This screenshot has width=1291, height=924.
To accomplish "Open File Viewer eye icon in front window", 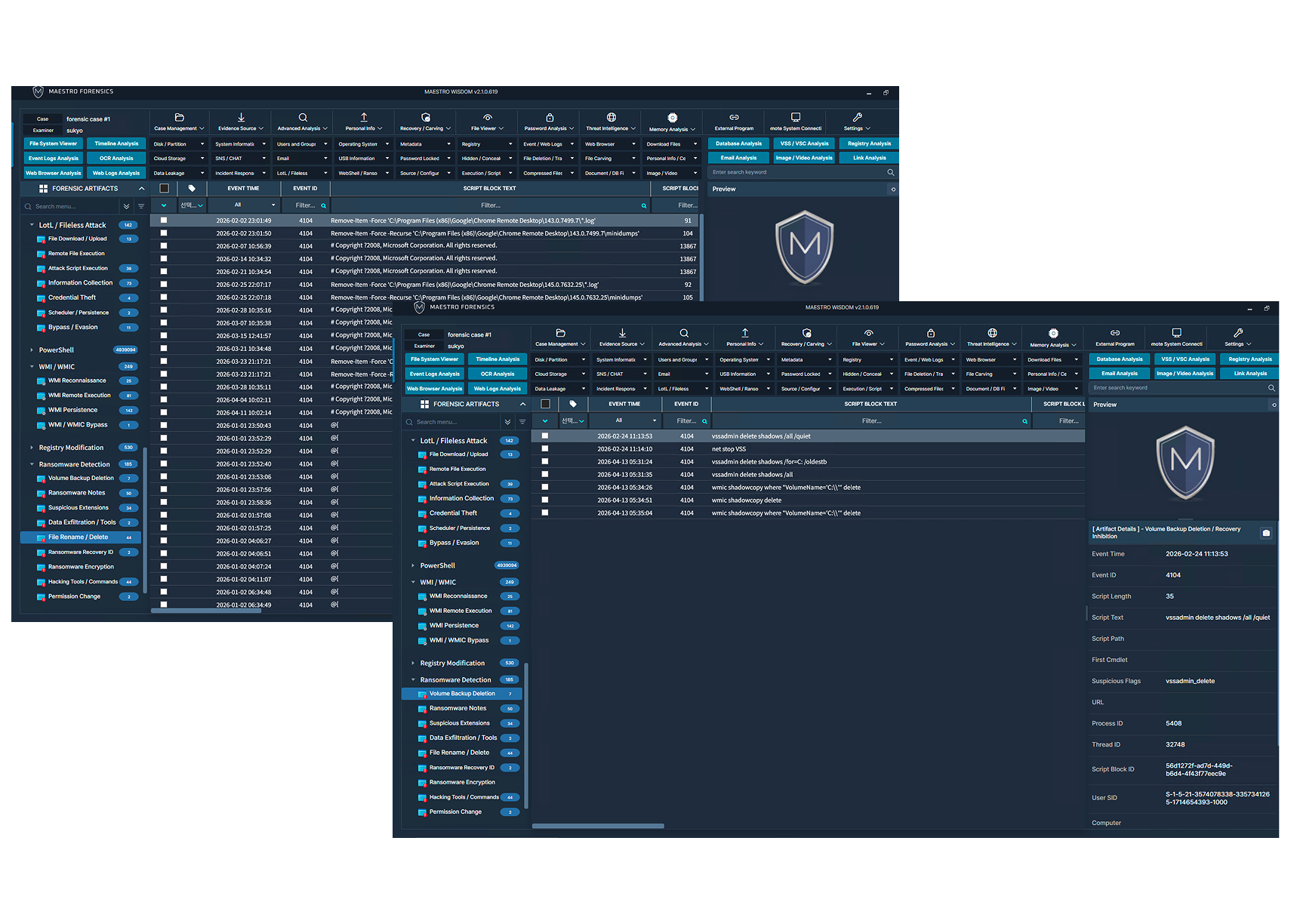I will pyautogui.click(x=868, y=333).
